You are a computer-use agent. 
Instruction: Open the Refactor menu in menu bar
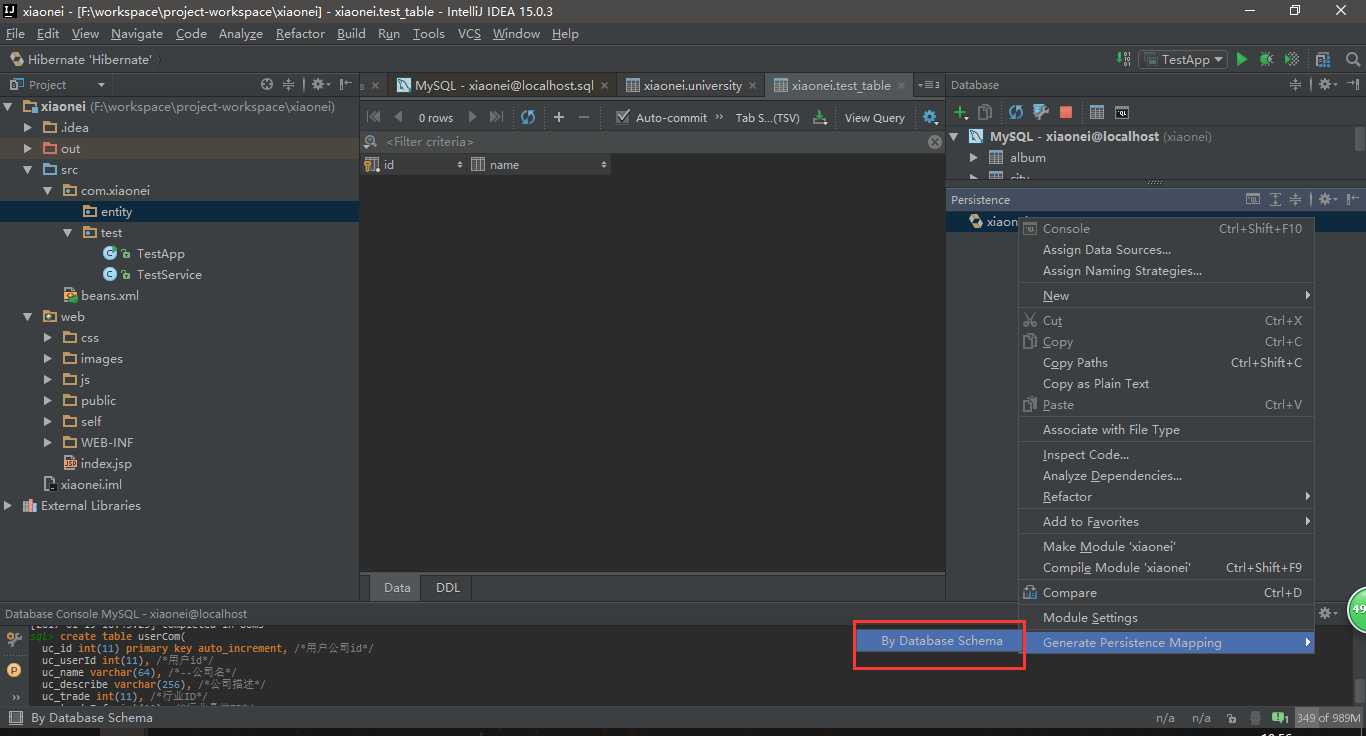(300, 33)
